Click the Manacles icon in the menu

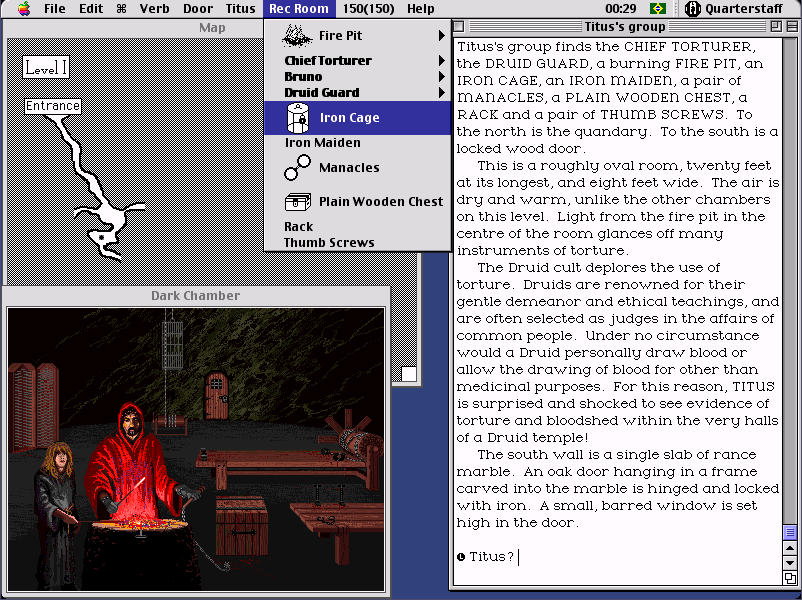pyautogui.click(x=297, y=168)
